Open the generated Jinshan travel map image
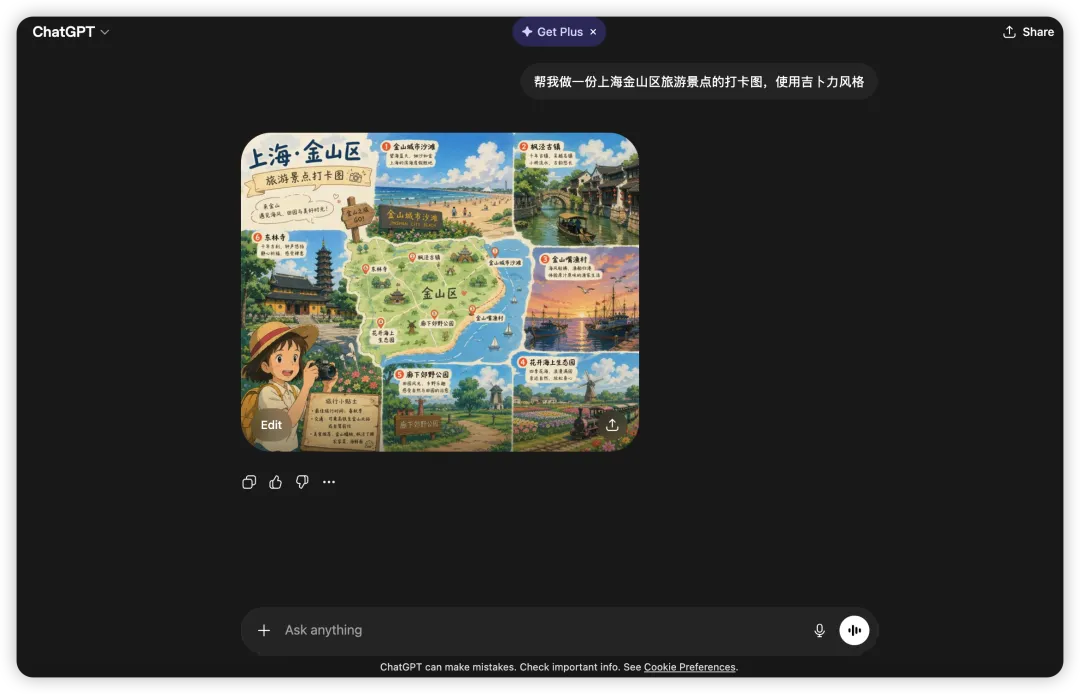The width and height of the screenshot is (1080, 694). coord(439,292)
